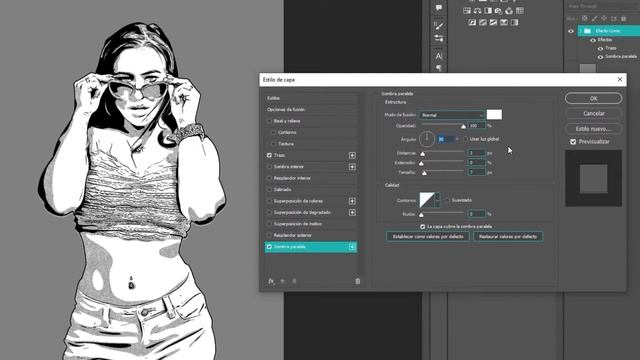Lock image pixels brush icon in Layers
This screenshot has height=360, width=640.
pos(594,18)
